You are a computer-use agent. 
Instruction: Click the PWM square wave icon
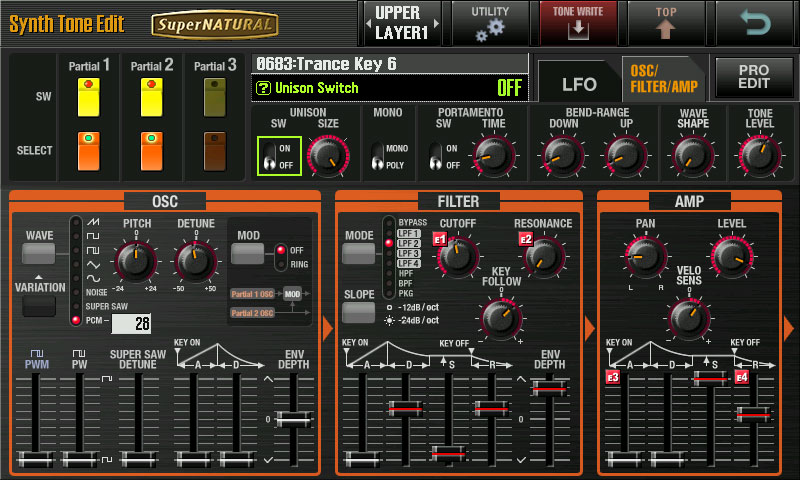(37, 353)
